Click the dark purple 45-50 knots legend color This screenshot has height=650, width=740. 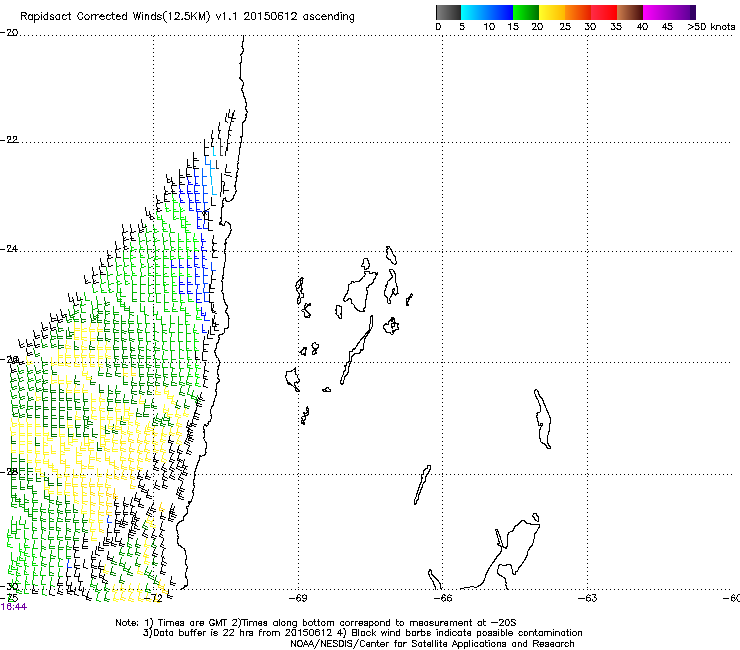682,12
